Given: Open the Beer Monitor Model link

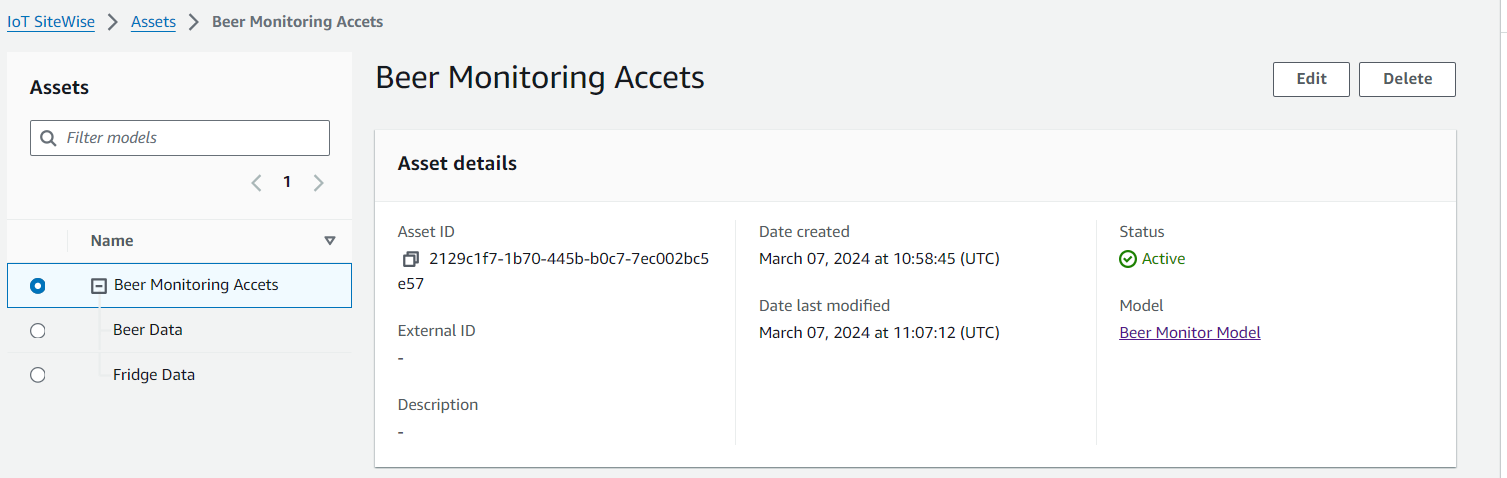Looking at the screenshot, I should [x=1190, y=333].
